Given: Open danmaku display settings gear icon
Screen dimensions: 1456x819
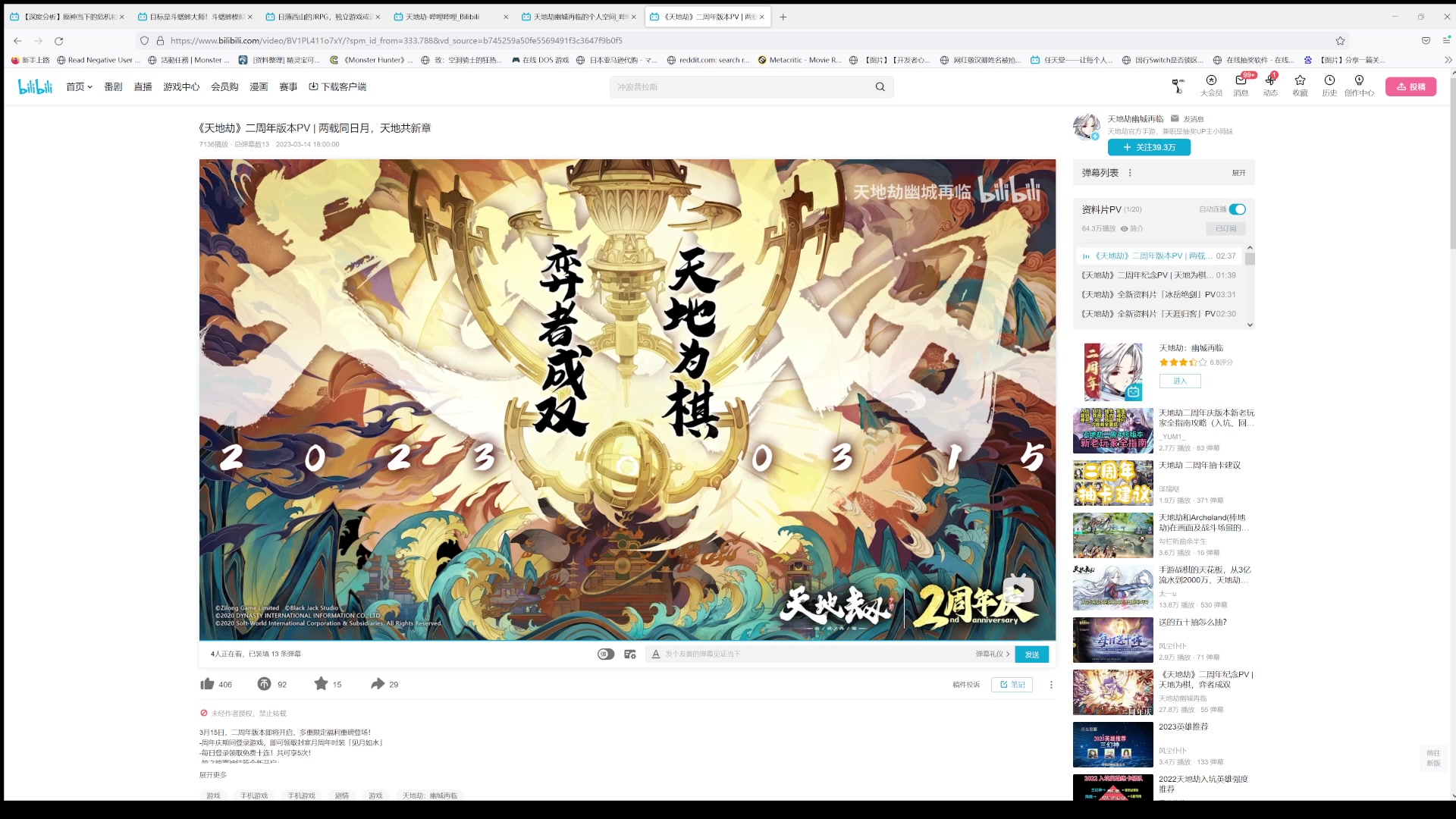Looking at the screenshot, I should 630,654.
